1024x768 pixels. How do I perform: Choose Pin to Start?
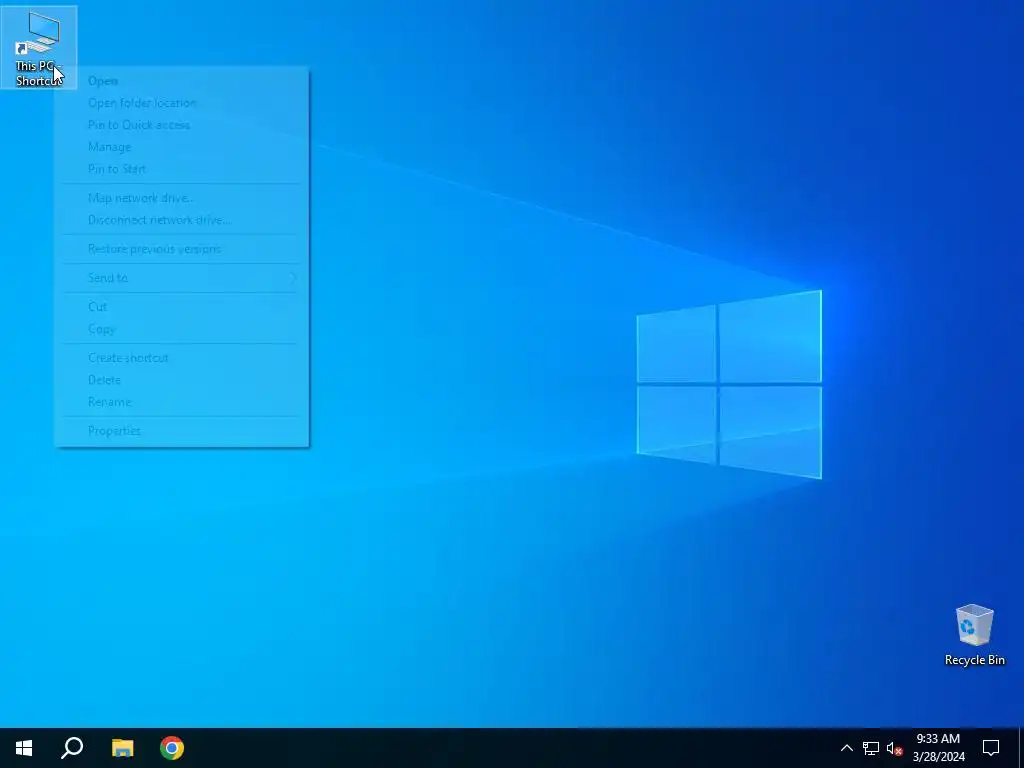[x=182, y=169]
